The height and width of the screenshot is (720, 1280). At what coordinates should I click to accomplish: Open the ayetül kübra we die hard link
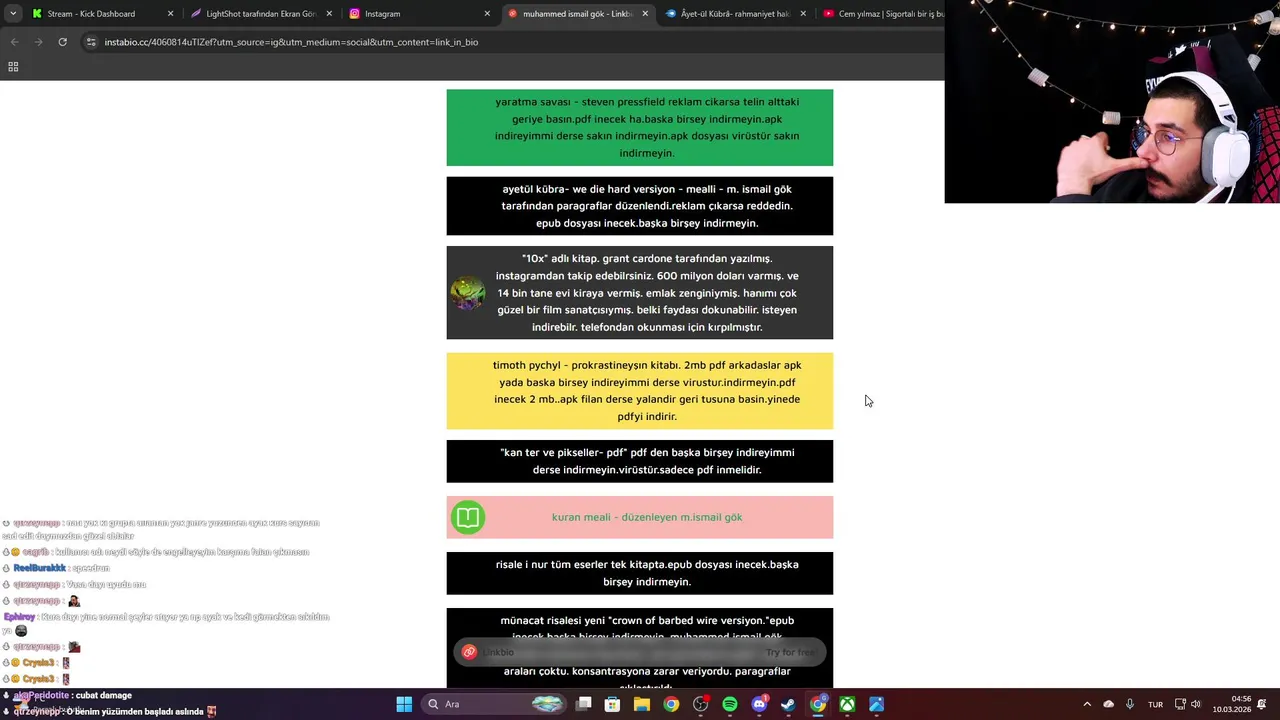[x=639, y=206]
